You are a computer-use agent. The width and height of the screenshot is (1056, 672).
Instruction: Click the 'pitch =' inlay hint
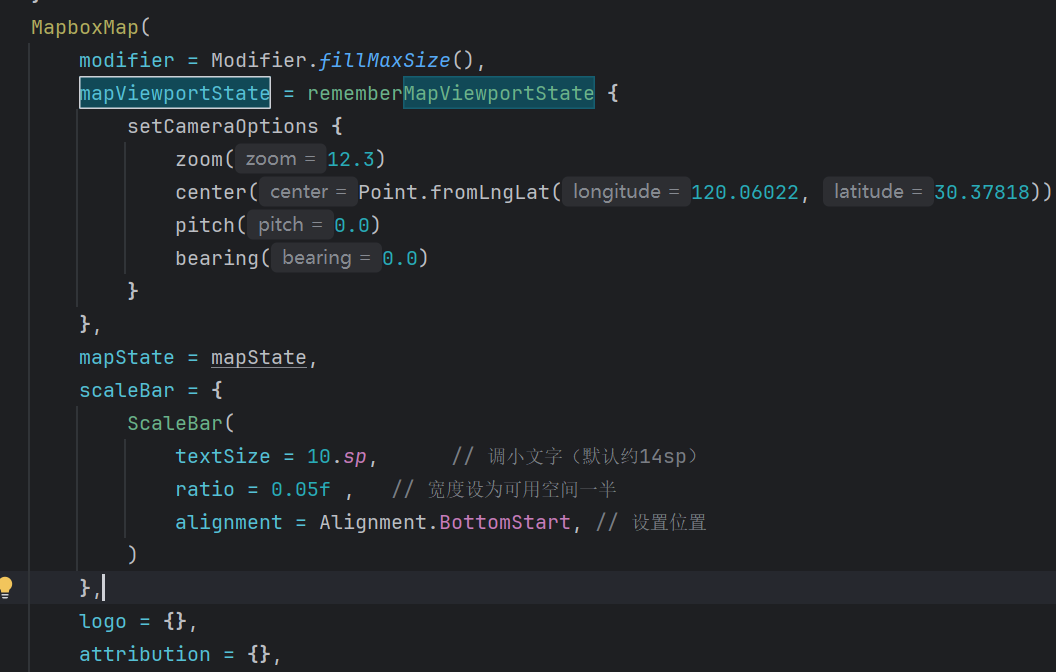(x=289, y=225)
